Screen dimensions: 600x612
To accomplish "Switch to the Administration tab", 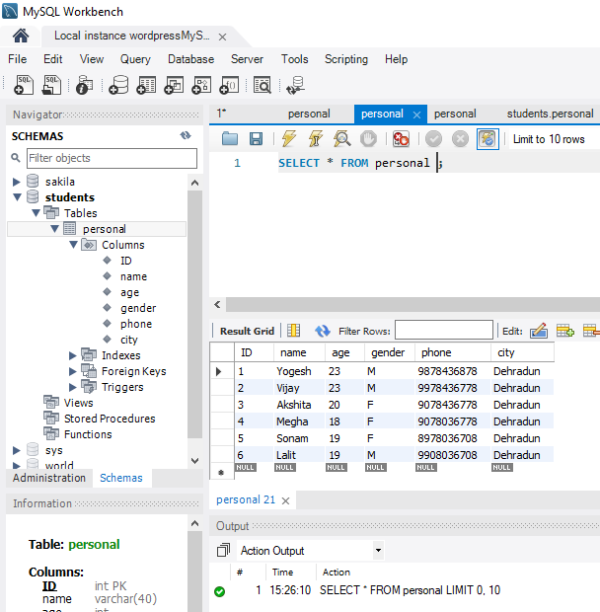I will [49, 478].
